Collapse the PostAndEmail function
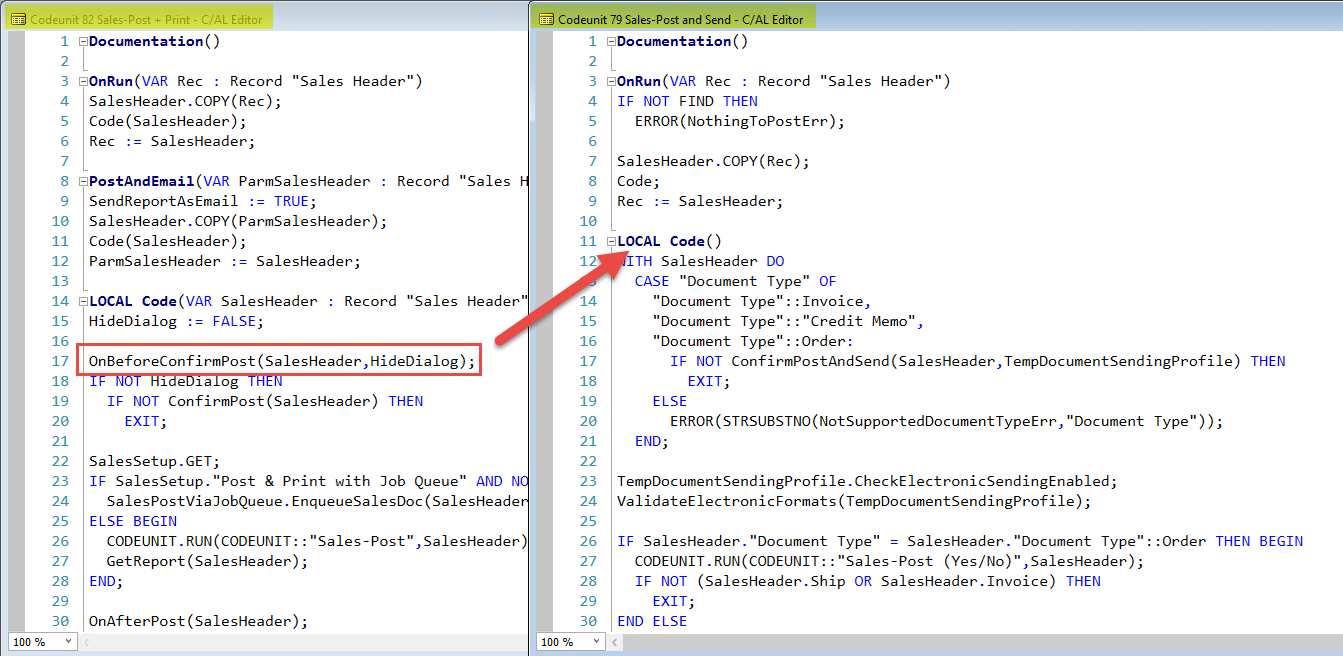Image resolution: width=1343 pixels, height=656 pixels. [82, 180]
